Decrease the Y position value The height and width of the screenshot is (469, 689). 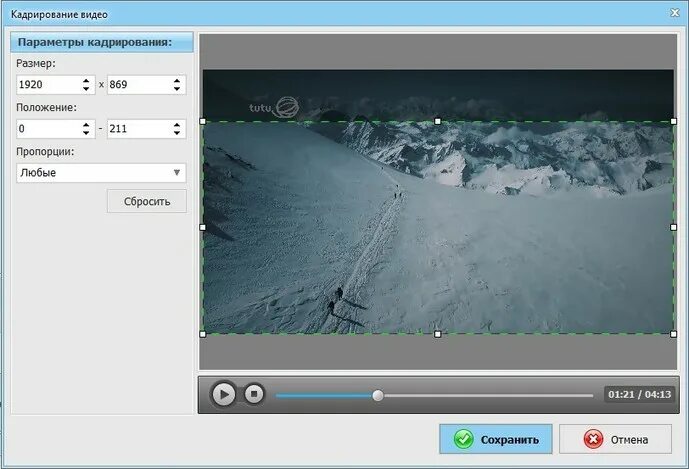177,133
